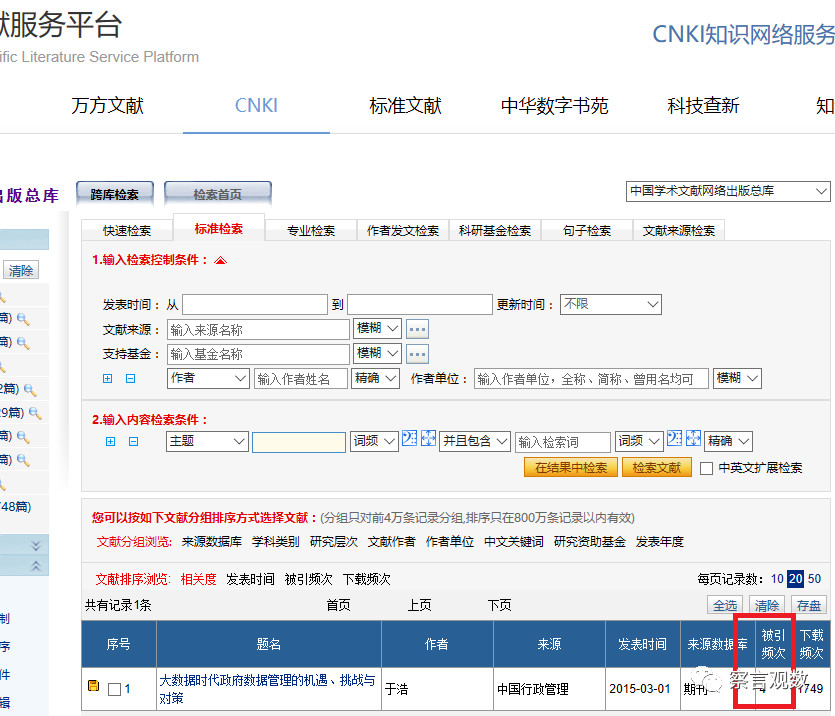This screenshot has height=716, width=835.
Task: Open the 主题 search-field dropdown
Action: pyautogui.click(x=207, y=442)
